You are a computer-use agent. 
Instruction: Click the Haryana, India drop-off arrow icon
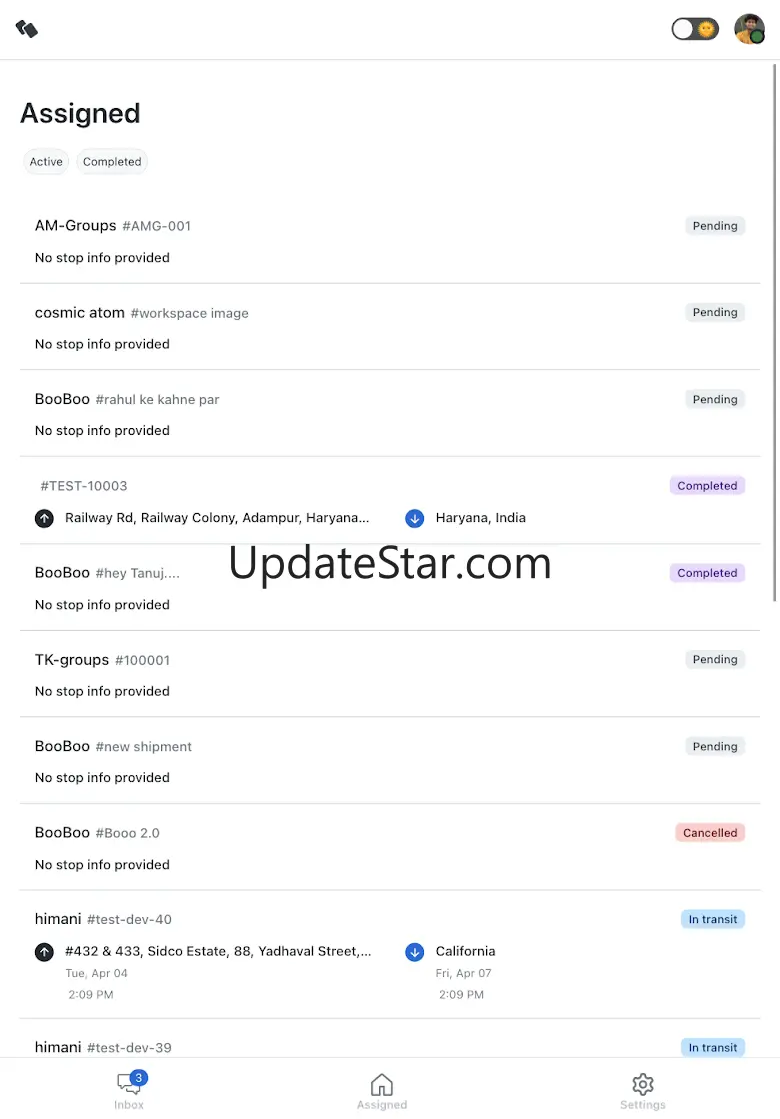415,518
